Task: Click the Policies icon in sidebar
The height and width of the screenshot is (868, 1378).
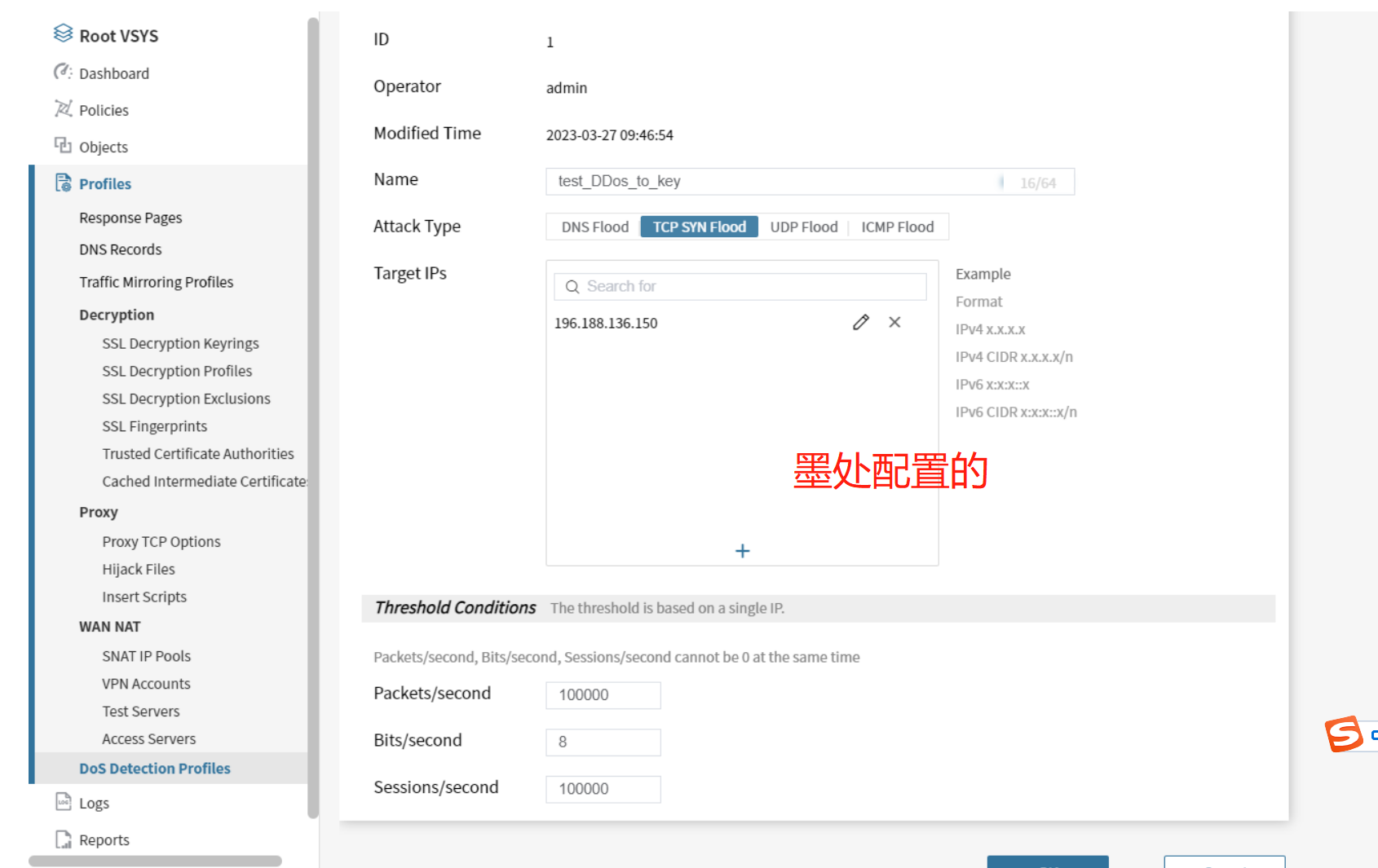Action: 63,109
